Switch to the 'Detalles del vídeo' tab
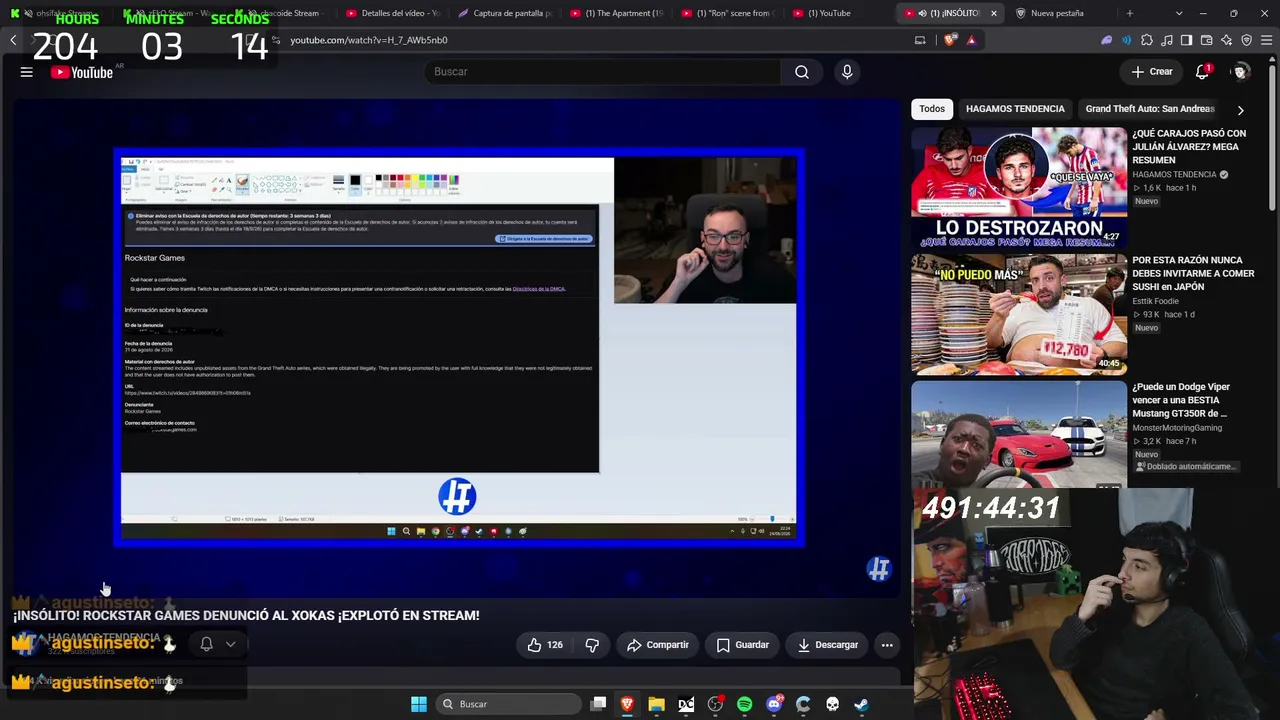This screenshot has width=1280, height=720. tap(392, 13)
